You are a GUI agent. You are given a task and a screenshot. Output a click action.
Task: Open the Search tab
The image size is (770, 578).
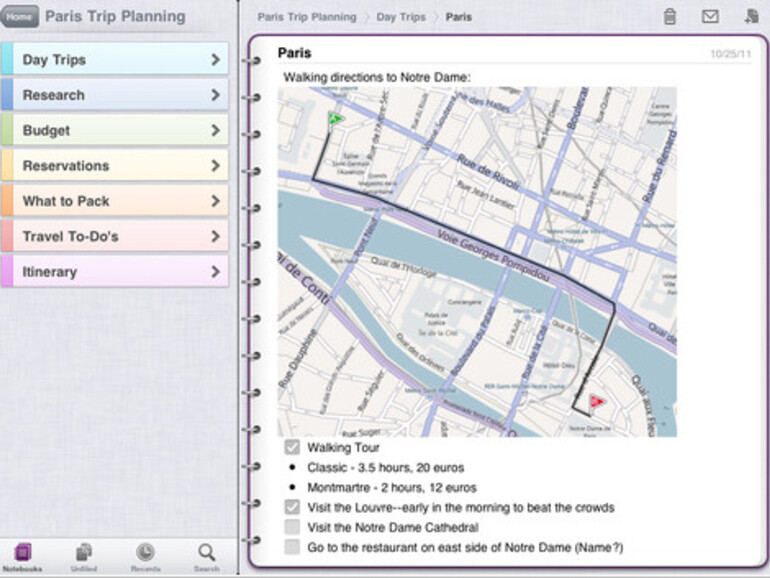(207, 557)
